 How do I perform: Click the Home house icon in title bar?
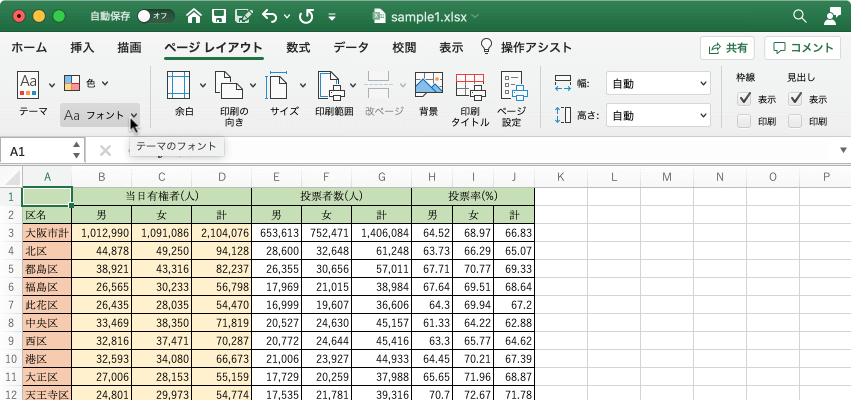coord(194,16)
